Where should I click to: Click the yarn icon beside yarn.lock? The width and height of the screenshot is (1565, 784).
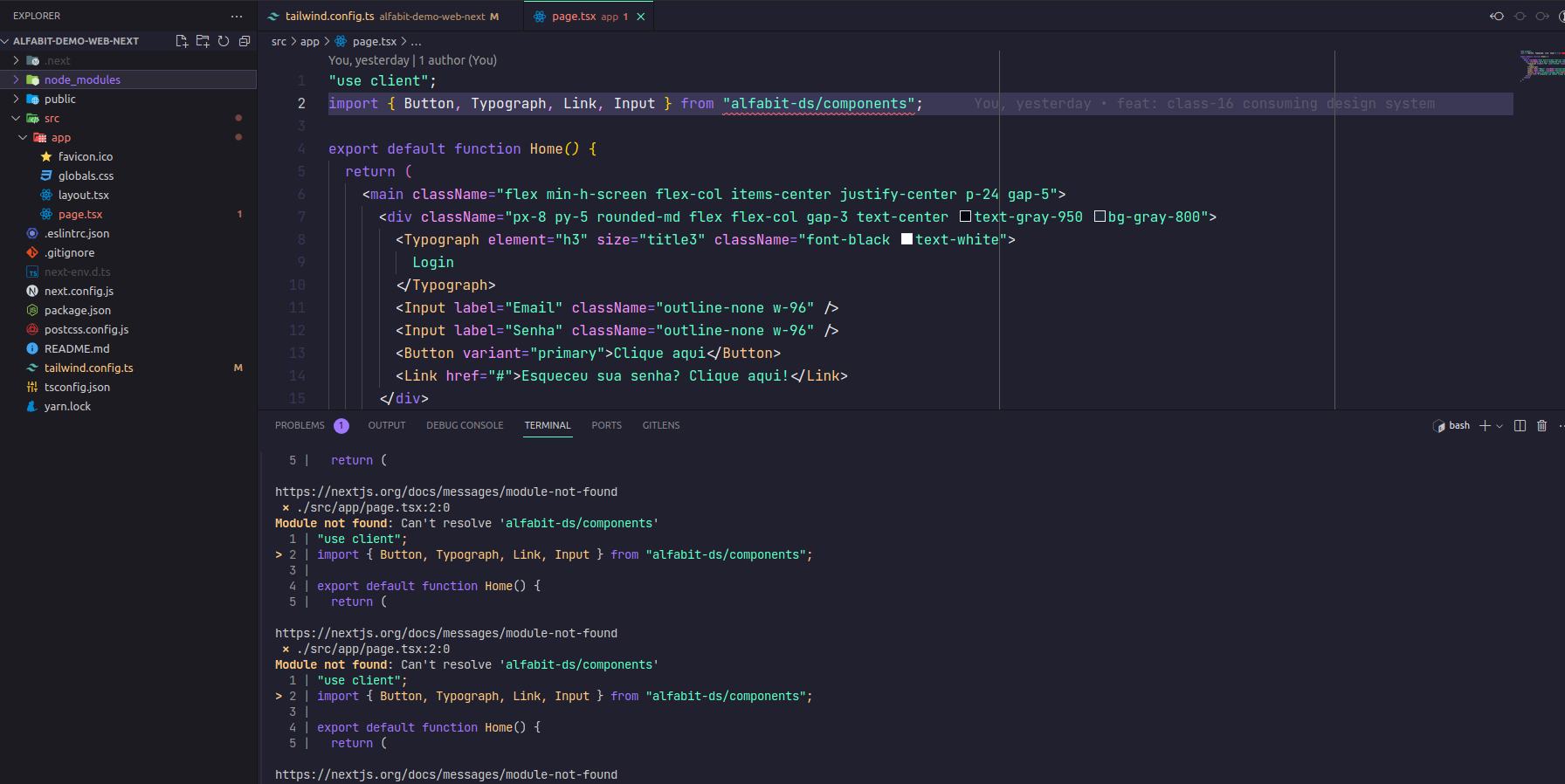tap(32, 406)
